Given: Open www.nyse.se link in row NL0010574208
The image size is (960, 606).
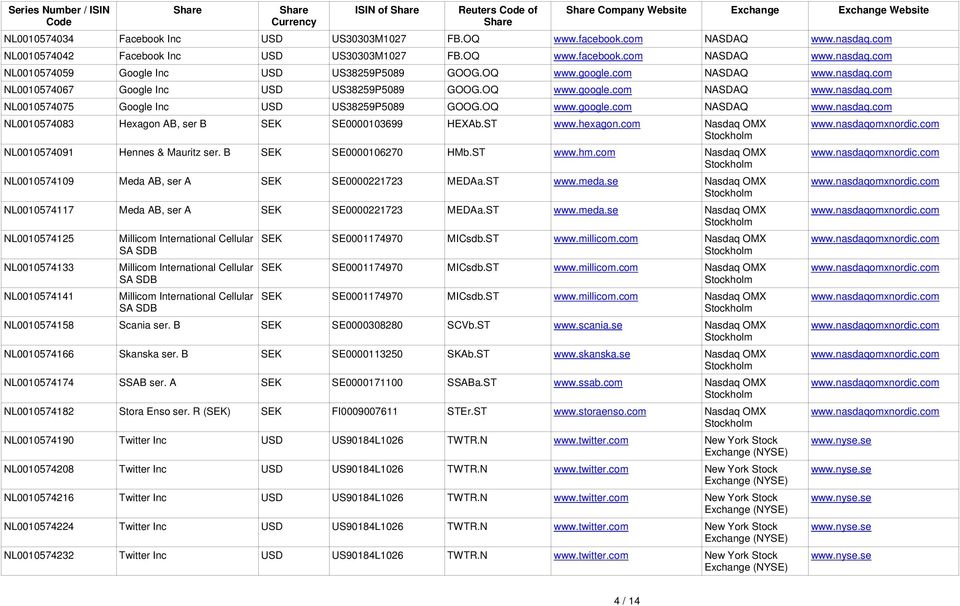Looking at the screenshot, I should coord(841,469).
